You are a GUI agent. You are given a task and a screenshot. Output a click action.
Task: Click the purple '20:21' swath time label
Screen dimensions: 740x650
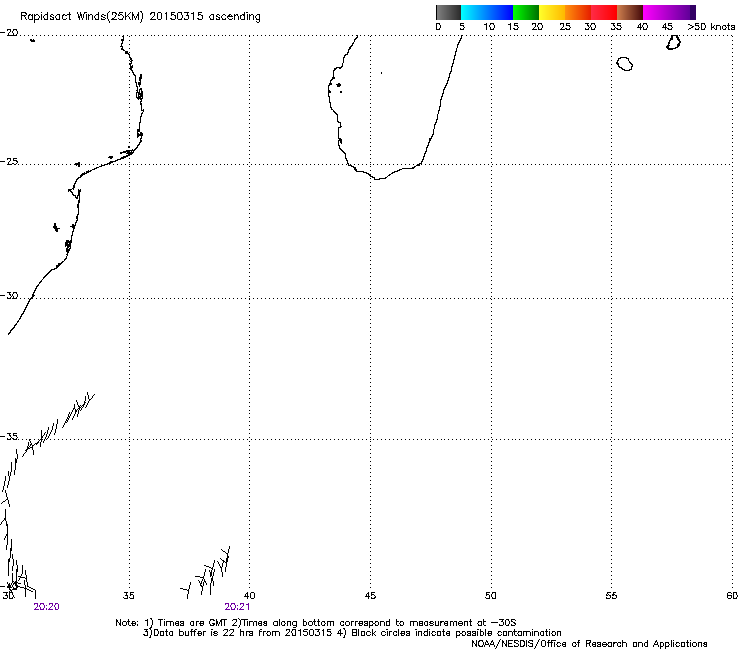(x=237, y=607)
